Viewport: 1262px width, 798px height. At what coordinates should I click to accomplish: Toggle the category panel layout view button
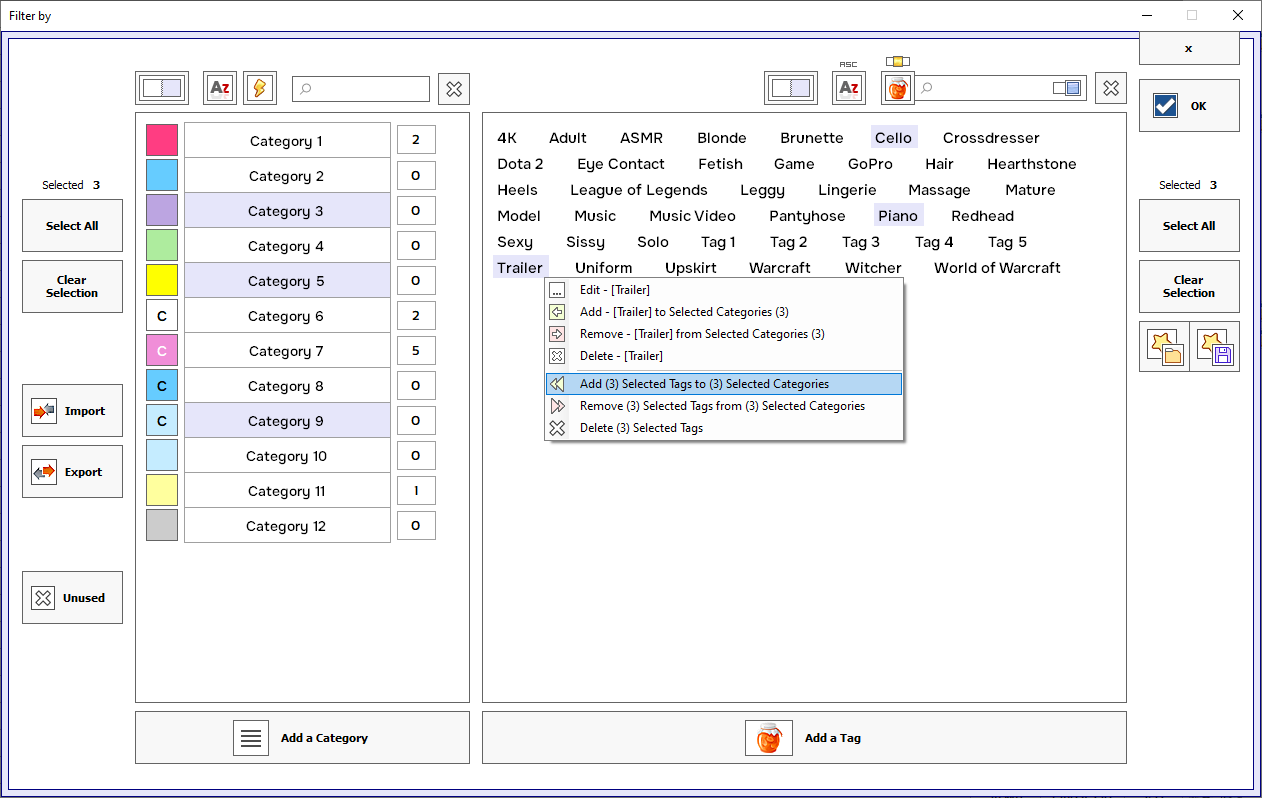(162, 88)
